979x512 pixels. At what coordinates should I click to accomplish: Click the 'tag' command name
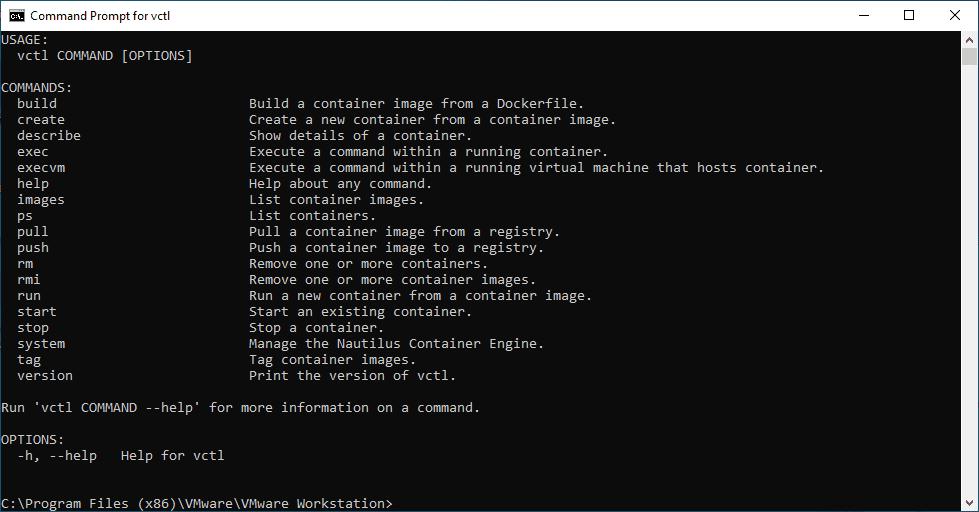[x=29, y=359]
